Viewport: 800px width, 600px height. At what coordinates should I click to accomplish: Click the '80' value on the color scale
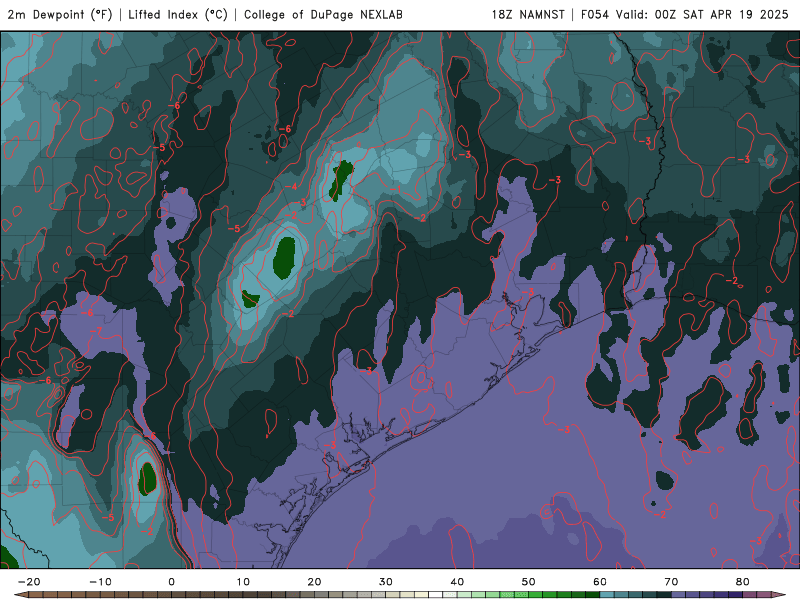743,582
